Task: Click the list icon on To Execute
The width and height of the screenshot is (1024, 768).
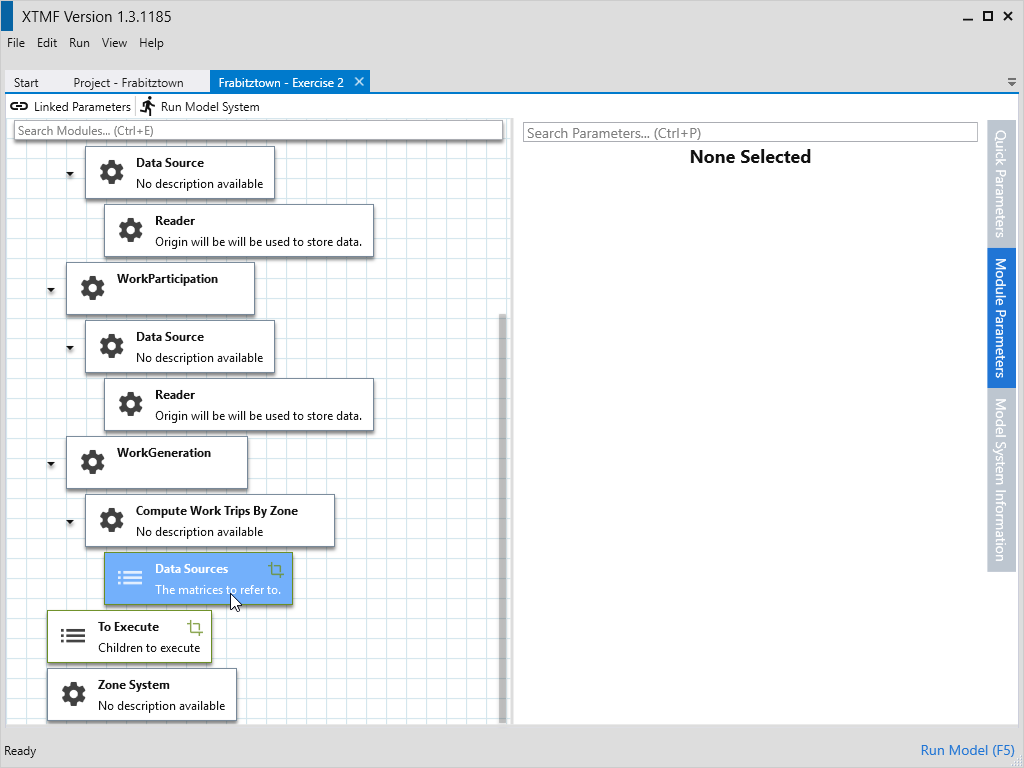Action: click(x=73, y=636)
